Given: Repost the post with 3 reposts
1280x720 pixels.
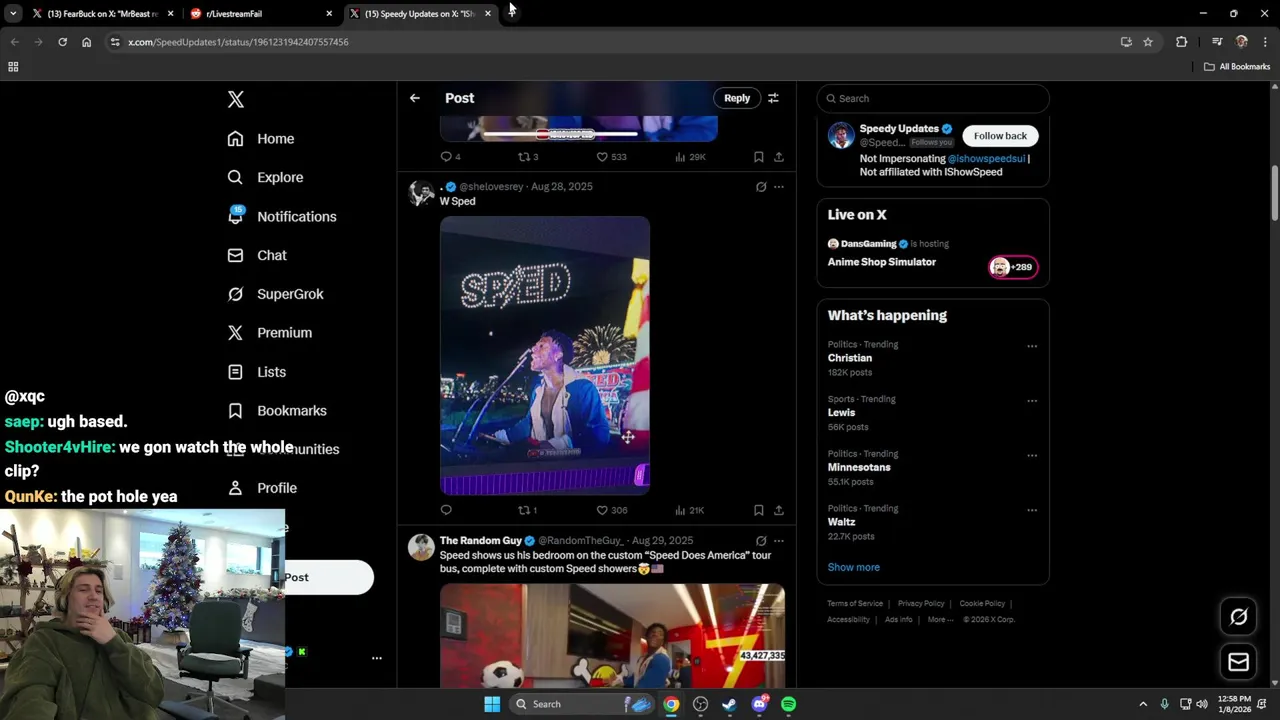Looking at the screenshot, I should pyautogui.click(x=528, y=157).
